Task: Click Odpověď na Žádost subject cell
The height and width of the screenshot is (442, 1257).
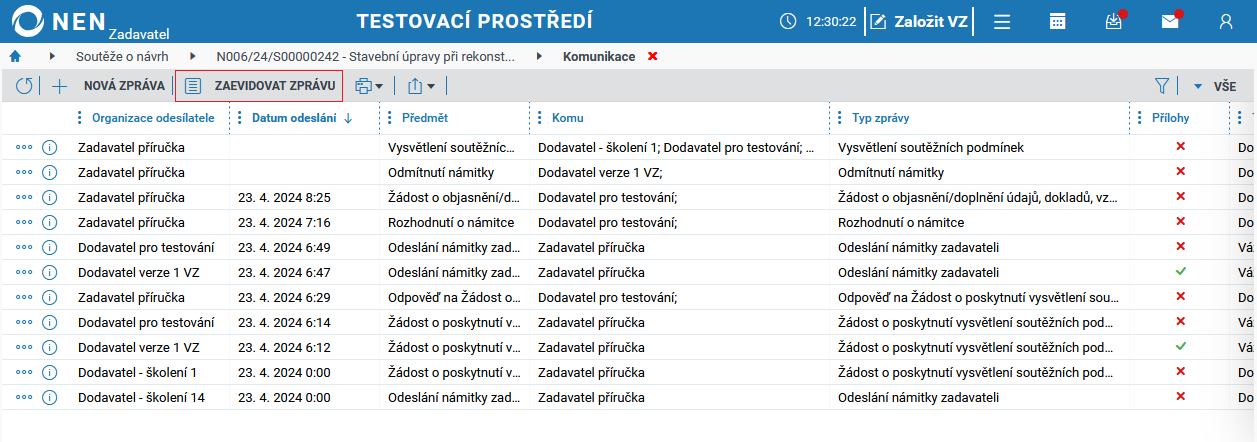Action: click(454, 297)
